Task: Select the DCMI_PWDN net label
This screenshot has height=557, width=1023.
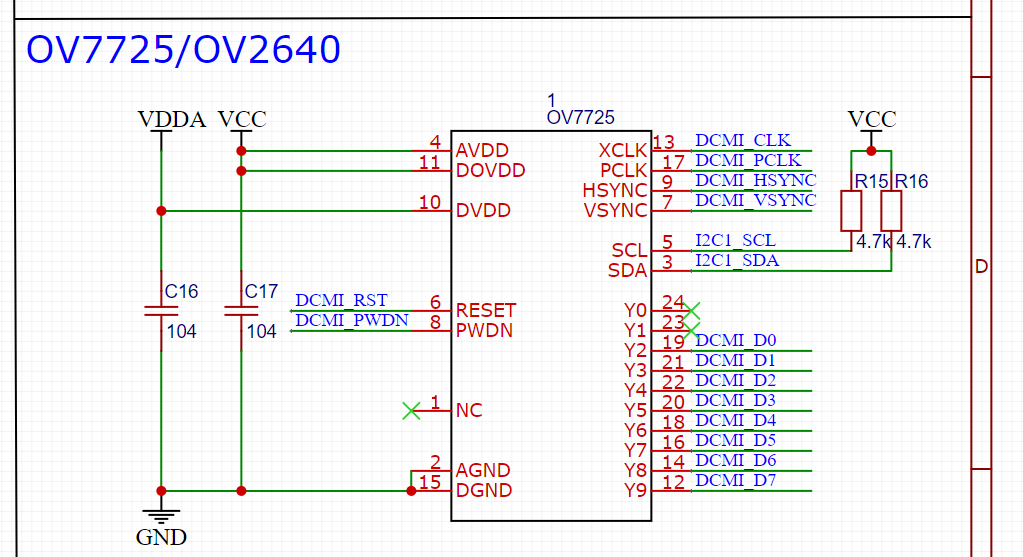Action: 352,320
